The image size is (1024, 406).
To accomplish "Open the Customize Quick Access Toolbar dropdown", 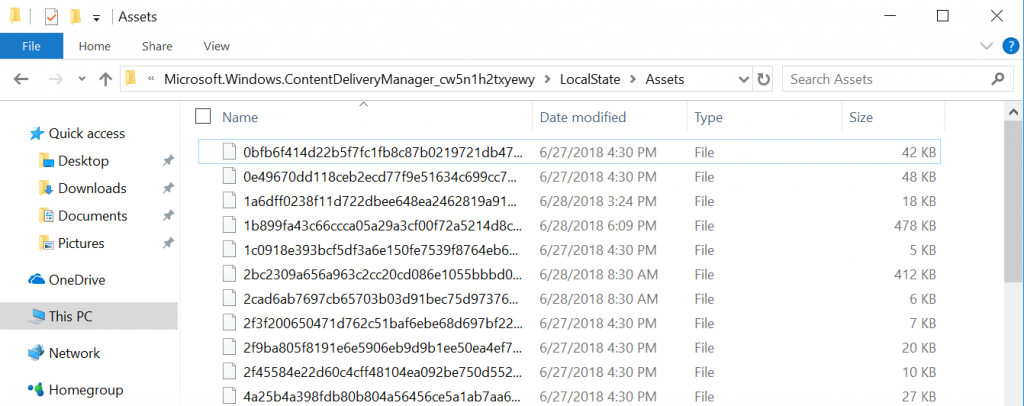I will (96, 18).
